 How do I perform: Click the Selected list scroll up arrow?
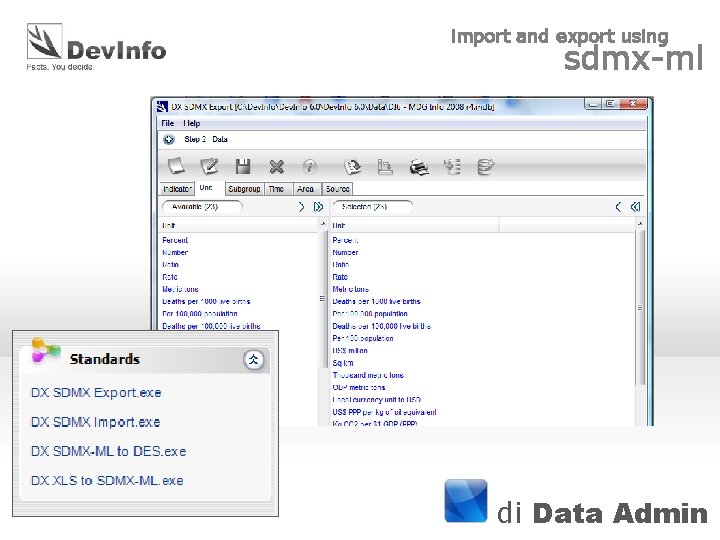pyautogui.click(x=640, y=224)
